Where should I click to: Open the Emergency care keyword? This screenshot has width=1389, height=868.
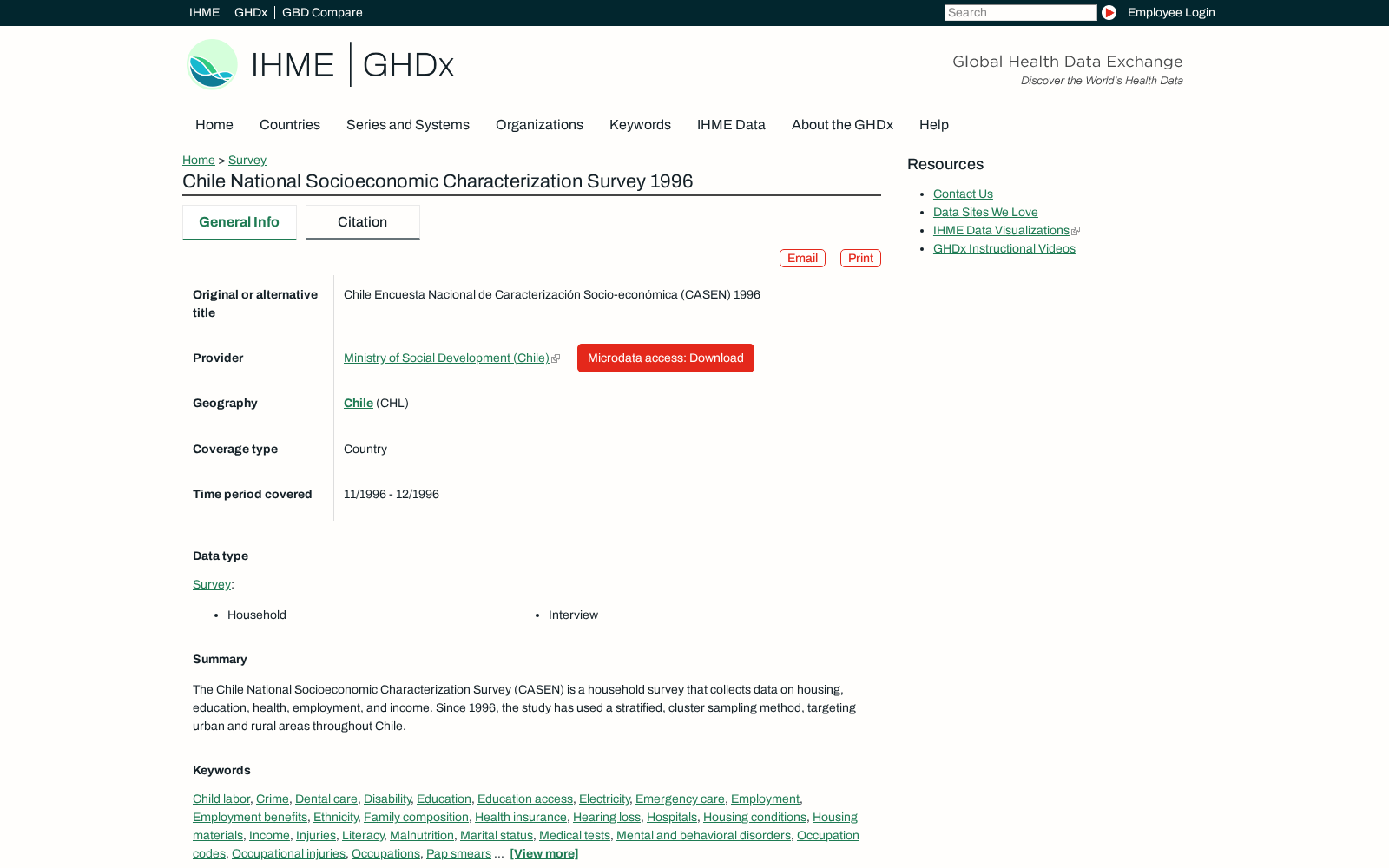680,799
